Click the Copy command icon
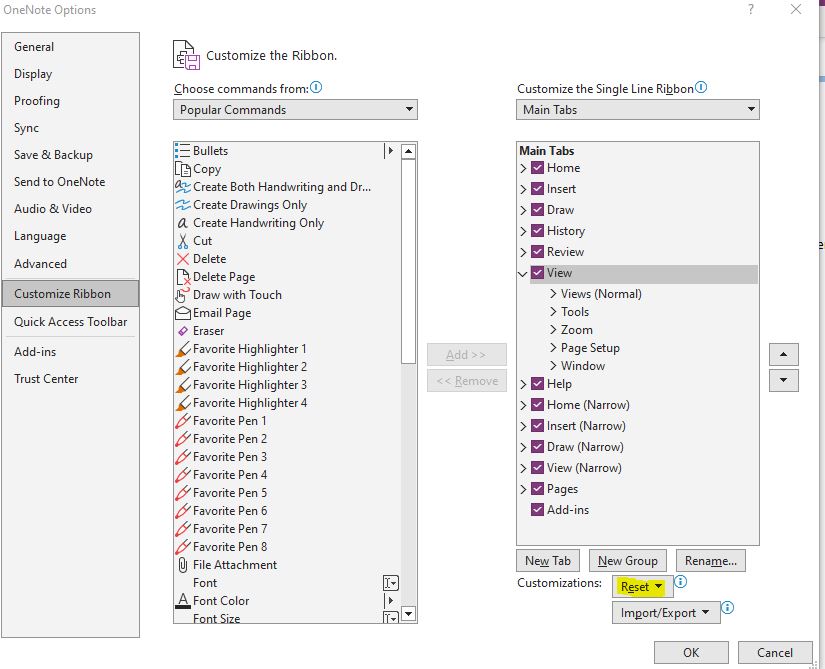Image resolution: width=825 pixels, height=669 pixels. (x=183, y=169)
